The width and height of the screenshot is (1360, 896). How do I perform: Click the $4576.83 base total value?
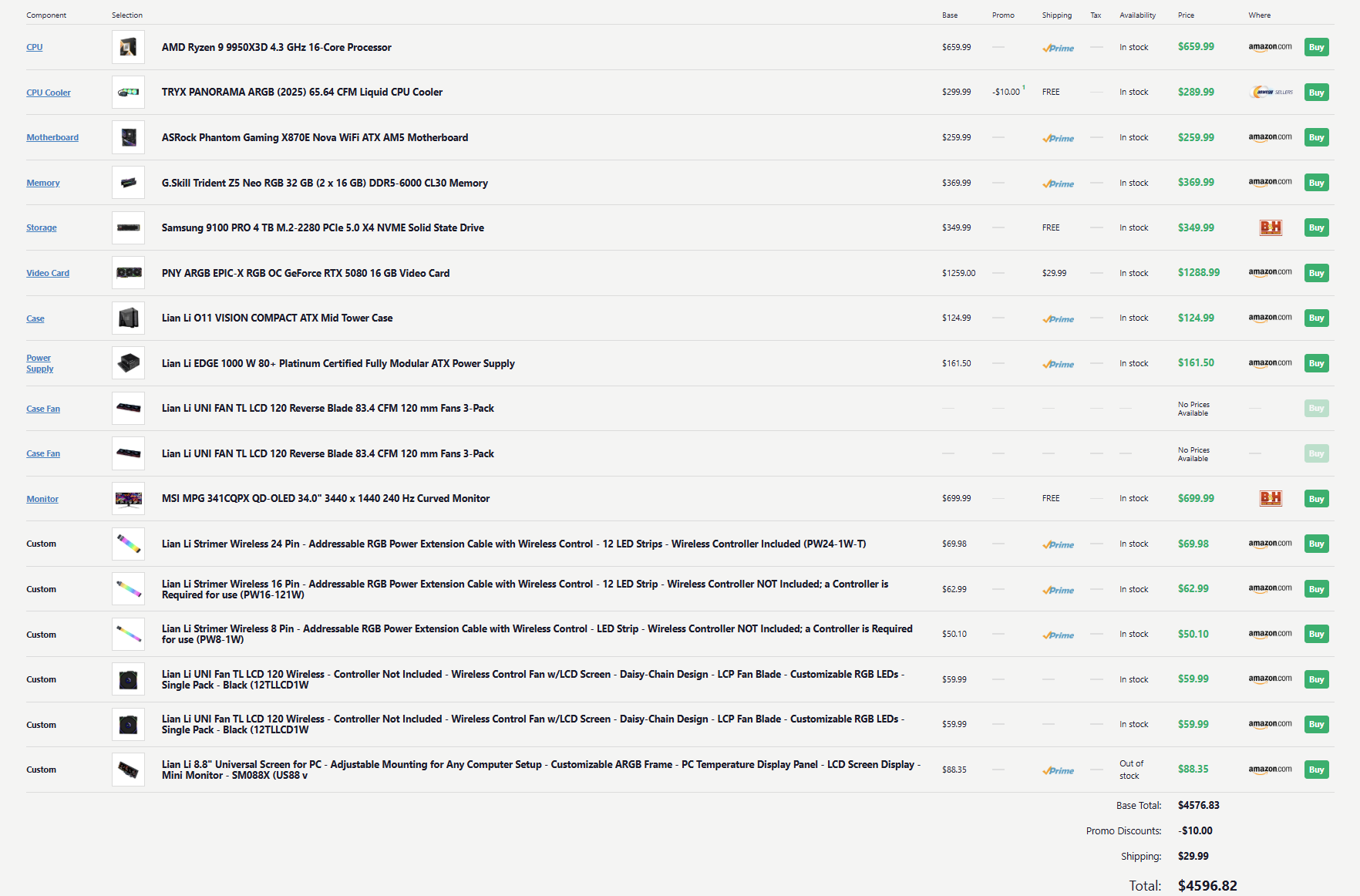1199,805
